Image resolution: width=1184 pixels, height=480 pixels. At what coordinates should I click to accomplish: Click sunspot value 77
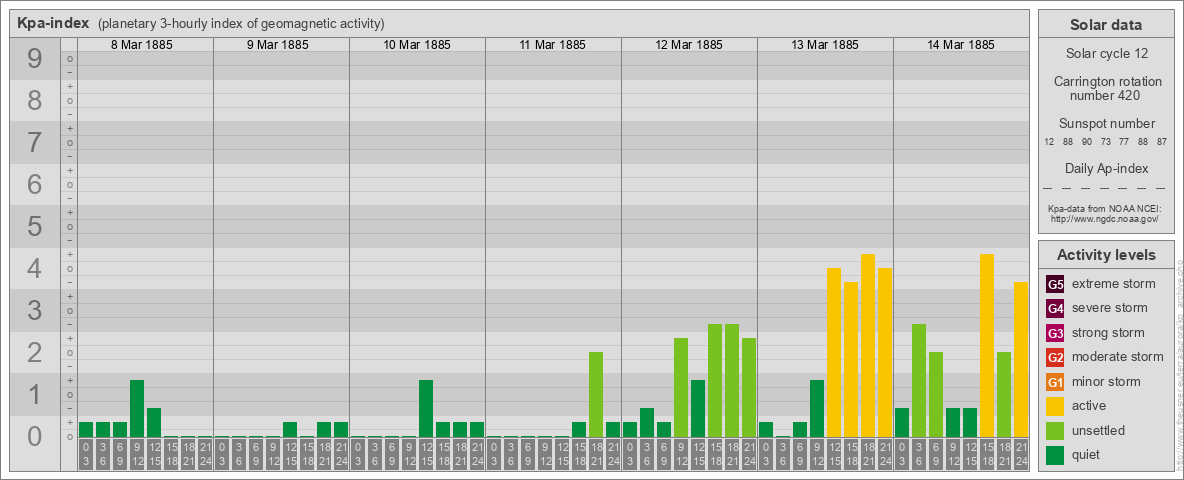1124,142
